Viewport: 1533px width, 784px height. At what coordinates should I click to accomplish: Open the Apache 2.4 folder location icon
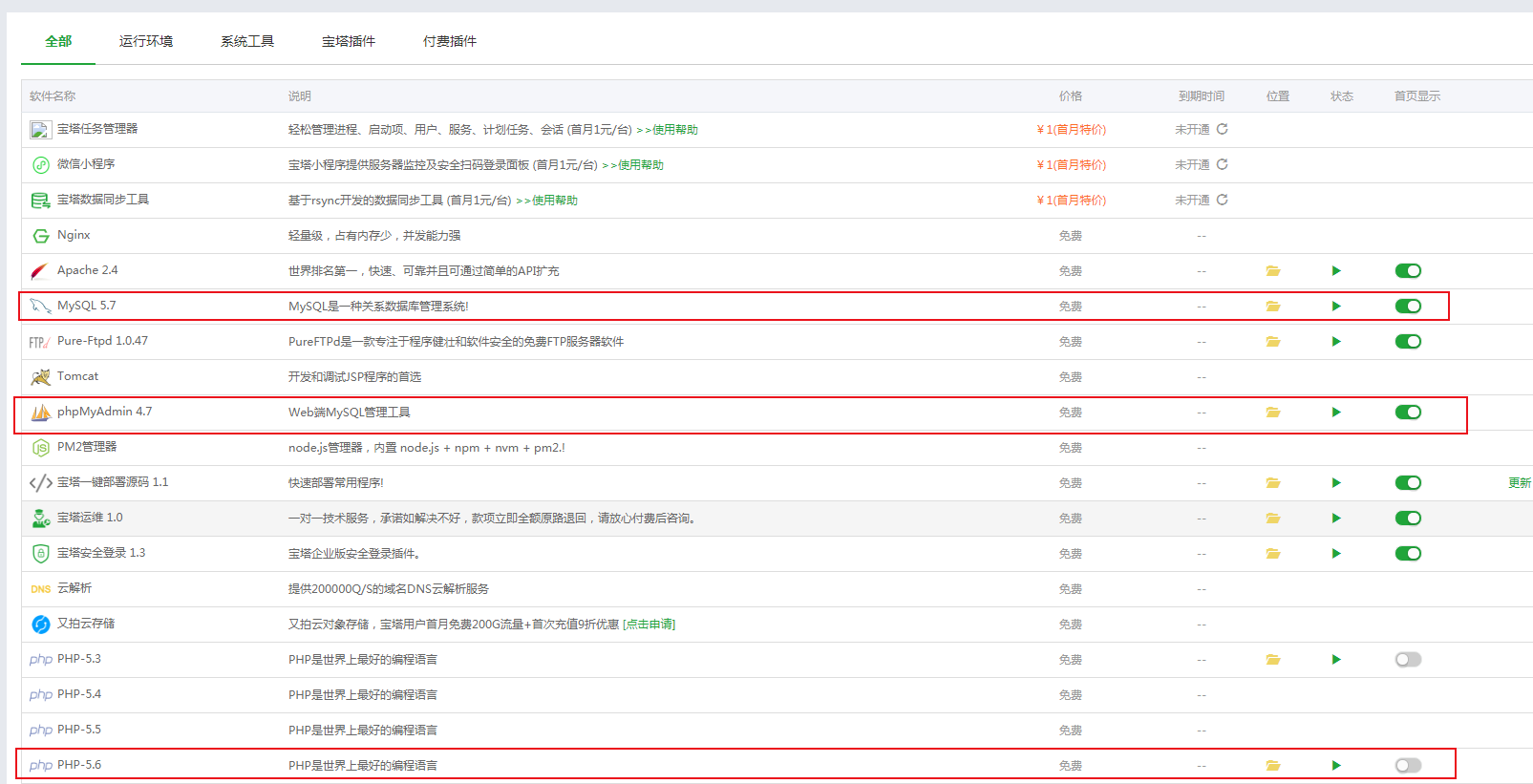click(x=1273, y=271)
